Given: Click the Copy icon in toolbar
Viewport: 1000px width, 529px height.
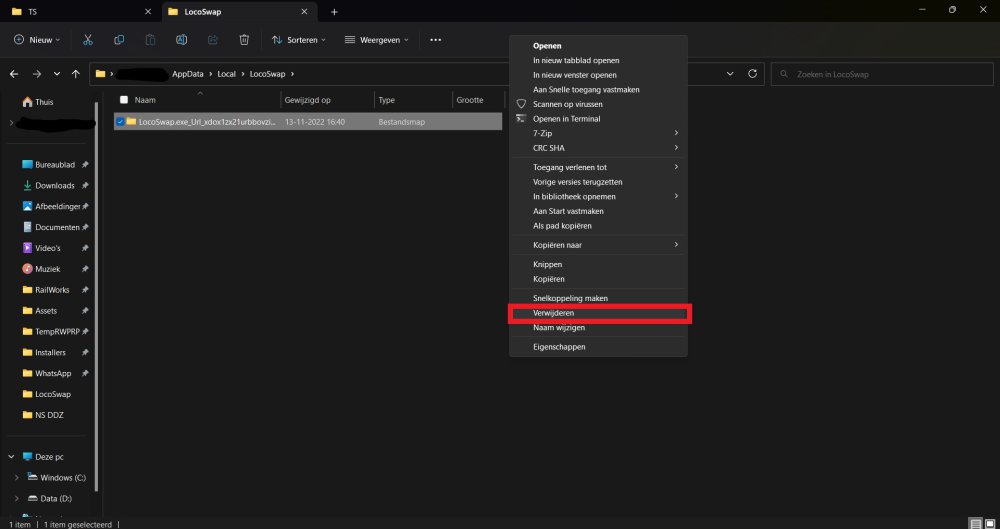Looking at the screenshot, I should point(119,40).
